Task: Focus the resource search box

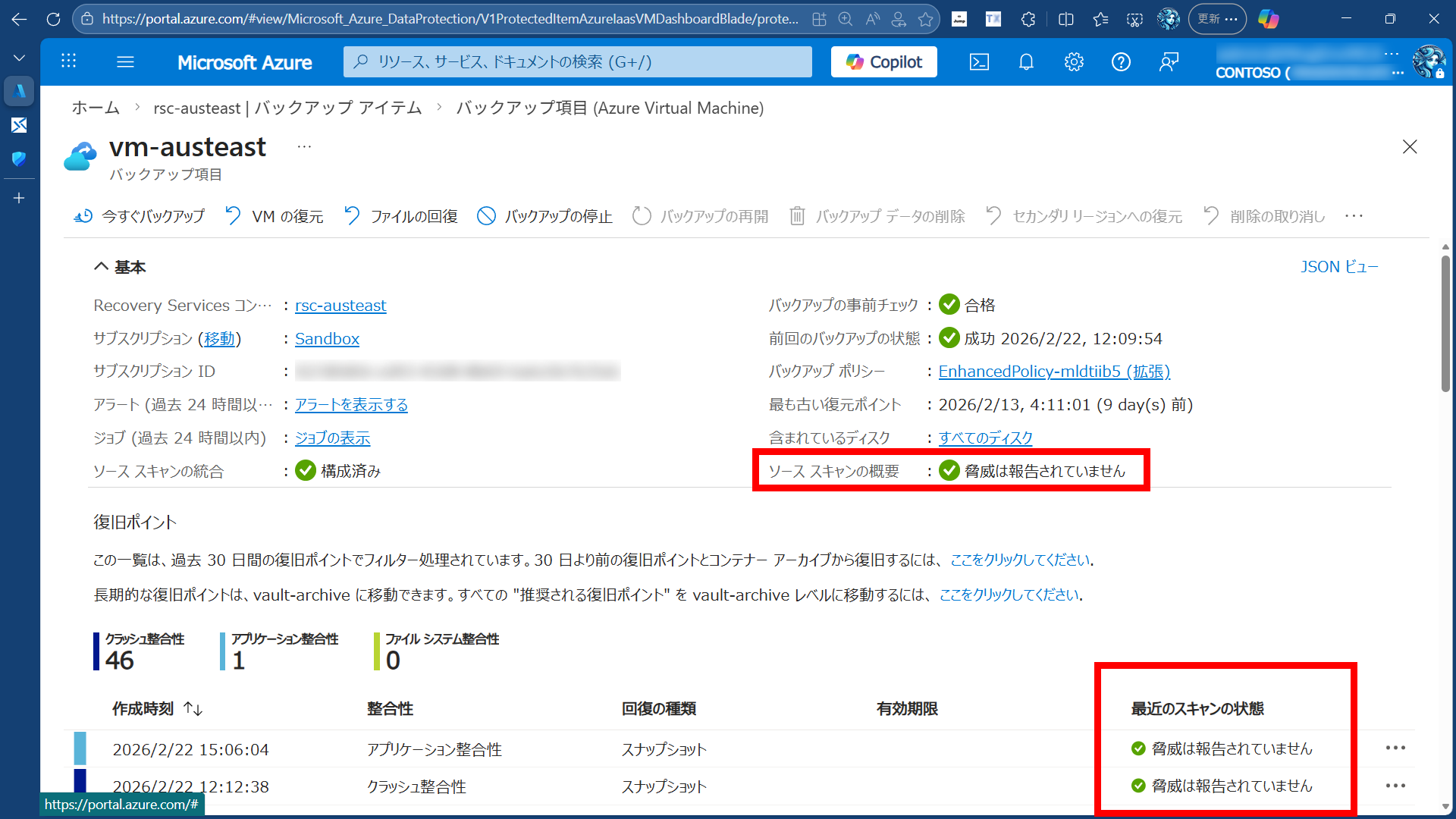Action: [x=578, y=61]
